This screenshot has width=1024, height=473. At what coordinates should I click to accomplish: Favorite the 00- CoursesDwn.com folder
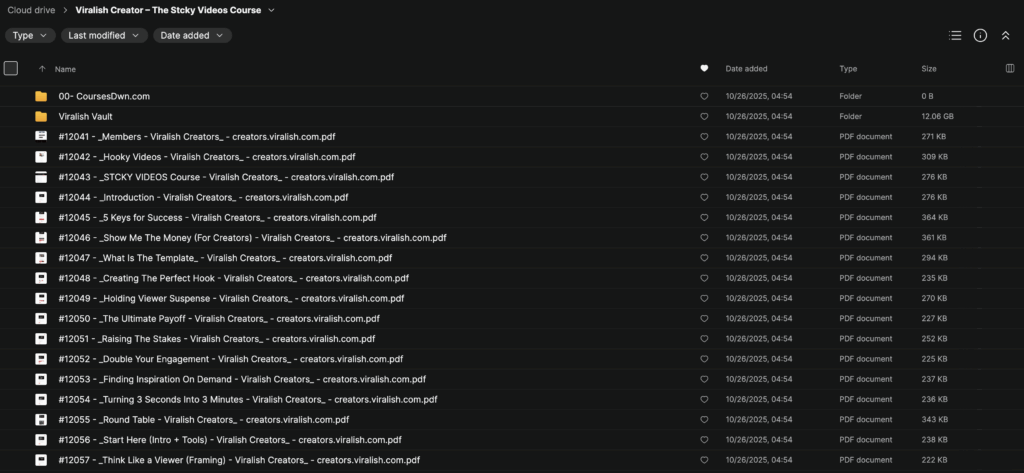click(704, 96)
